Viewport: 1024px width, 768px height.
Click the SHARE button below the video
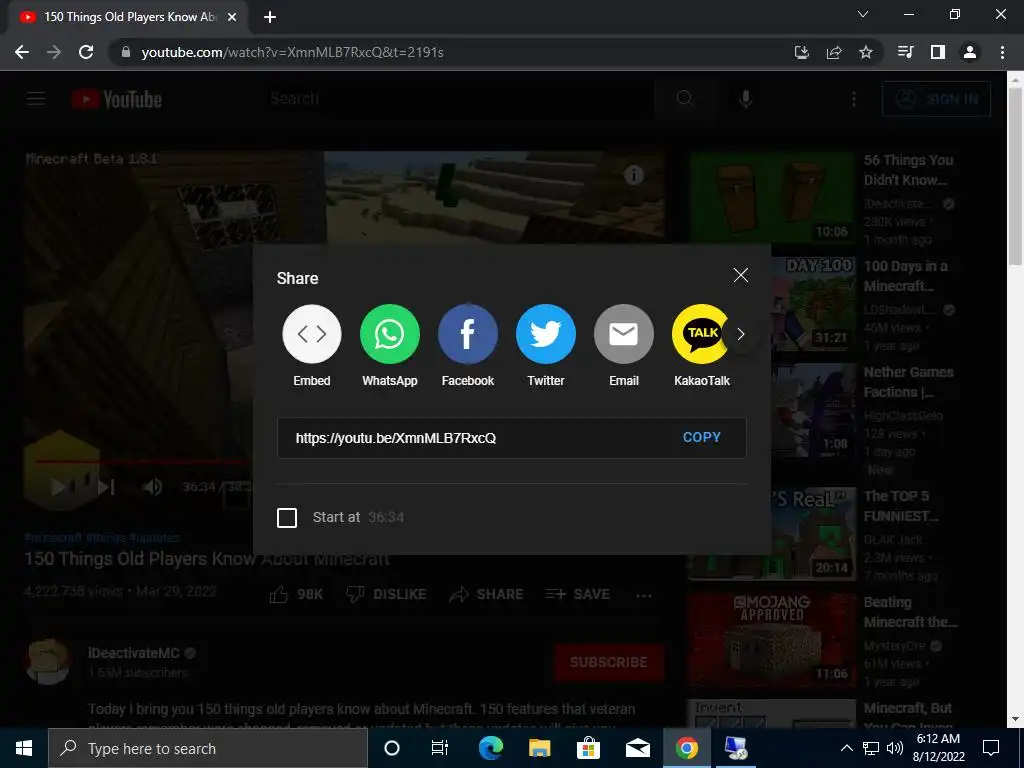click(x=487, y=594)
